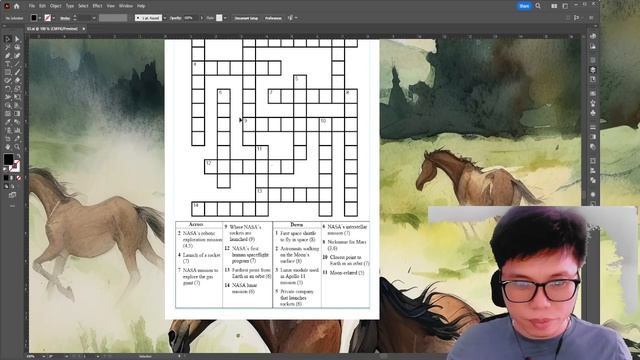Switch to Draw Behind mode
This screenshot has width=640, height=360.
12,187
